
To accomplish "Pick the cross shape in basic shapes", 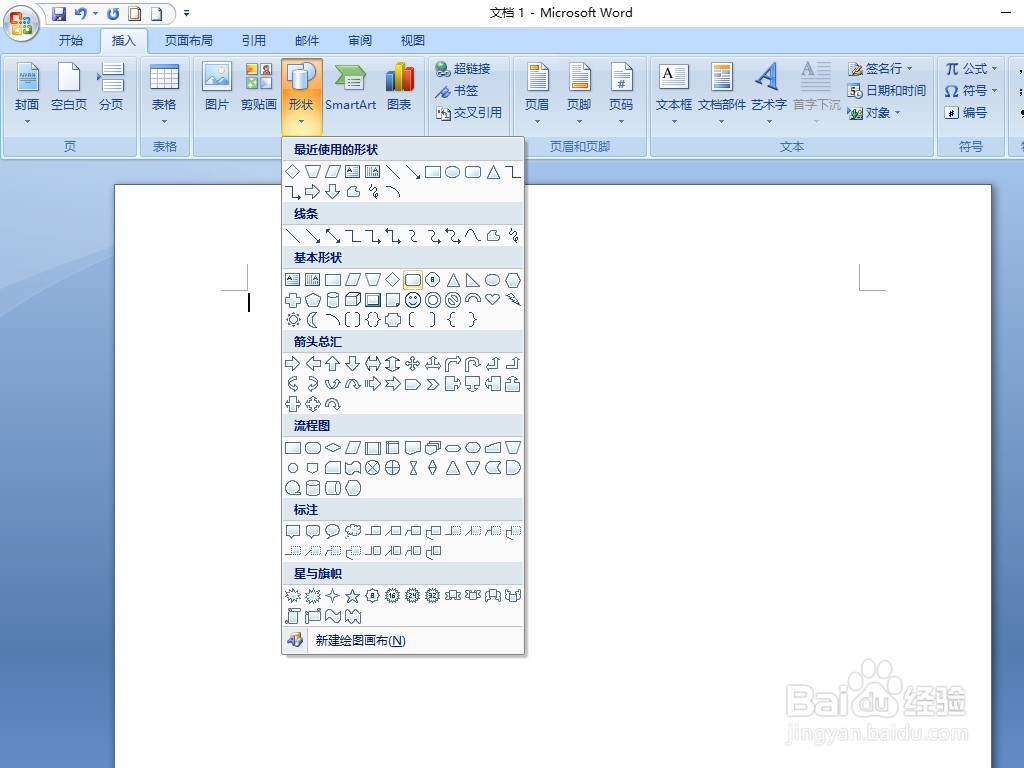I will coord(293,300).
